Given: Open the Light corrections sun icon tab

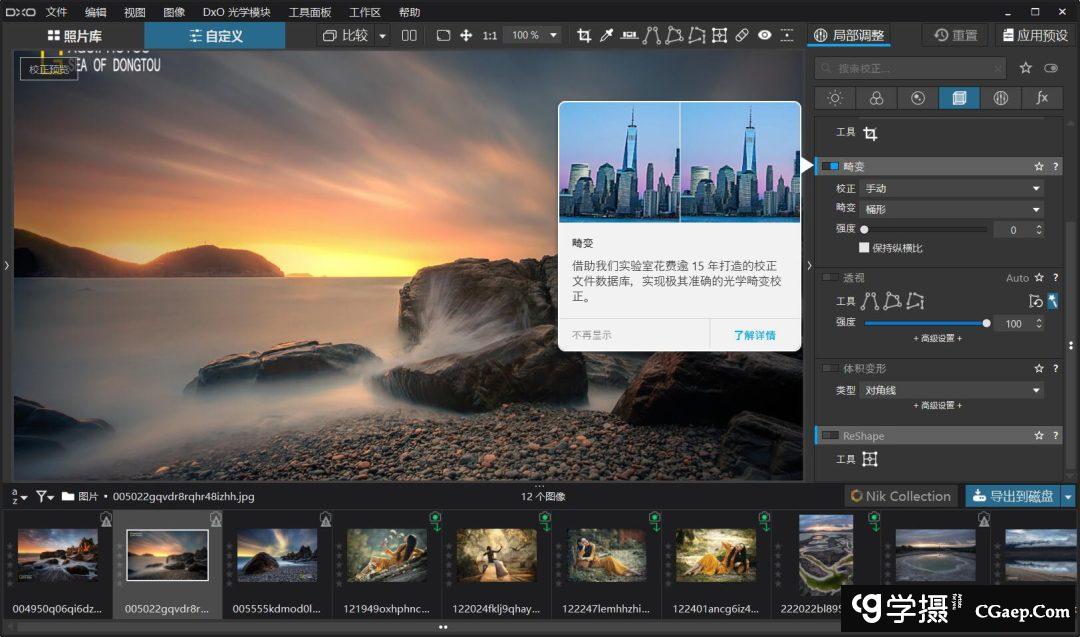Looking at the screenshot, I should click(835, 98).
